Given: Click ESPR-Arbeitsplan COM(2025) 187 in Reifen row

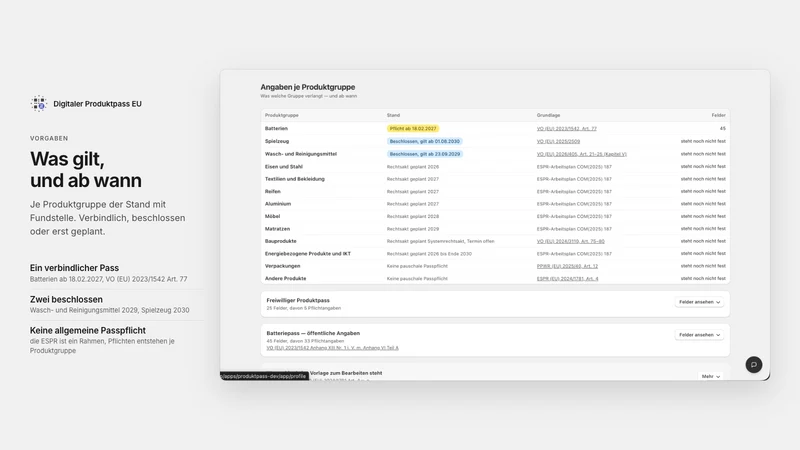Looking at the screenshot, I should click(574, 192).
